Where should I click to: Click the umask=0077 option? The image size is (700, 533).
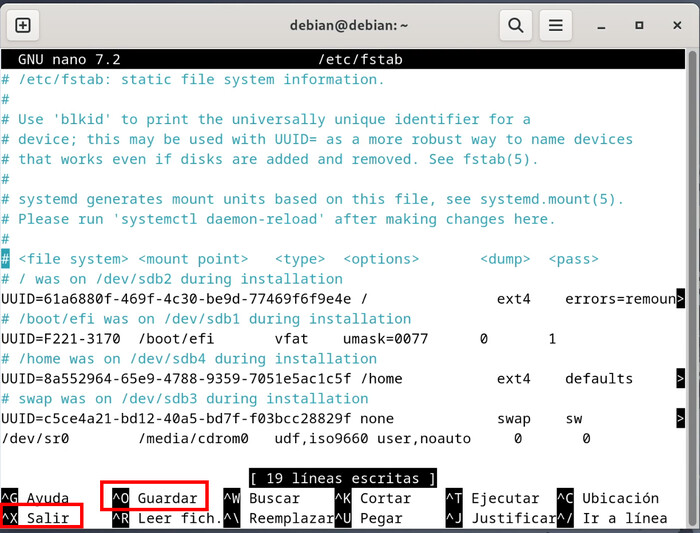pyautogui.click(x=386, y=339)
